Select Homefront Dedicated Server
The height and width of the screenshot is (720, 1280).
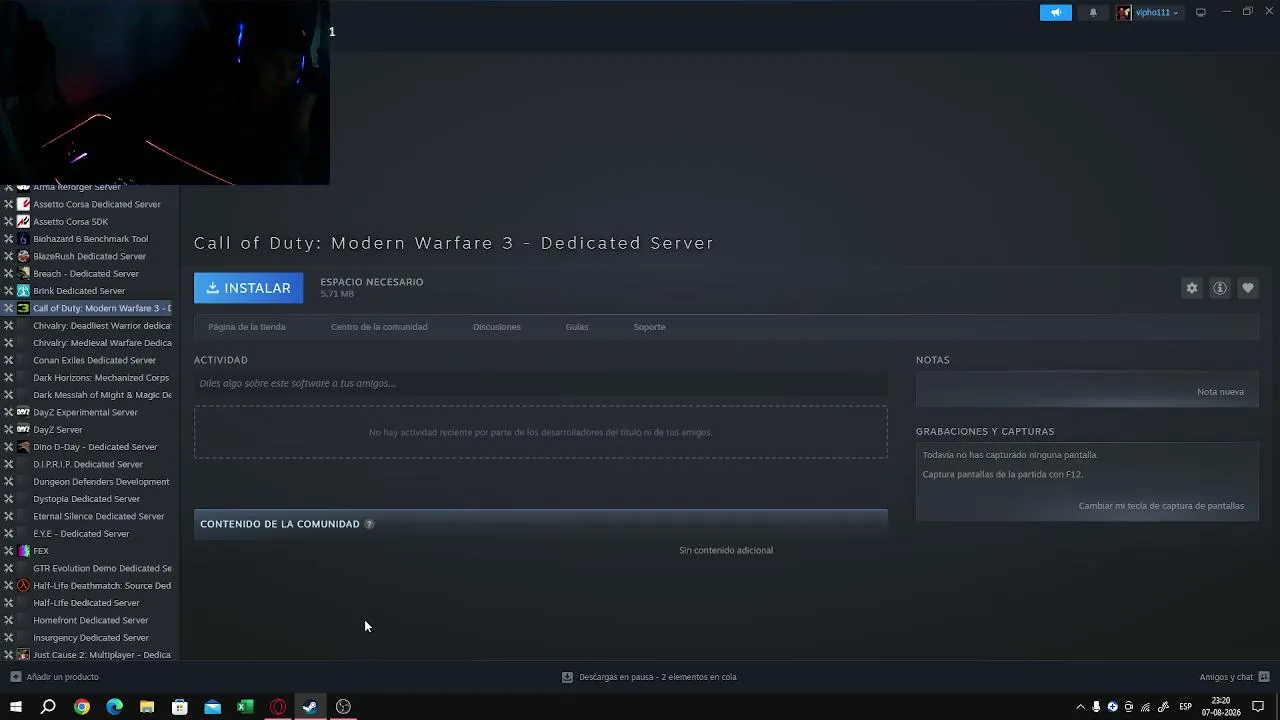(x=90, y=620)
